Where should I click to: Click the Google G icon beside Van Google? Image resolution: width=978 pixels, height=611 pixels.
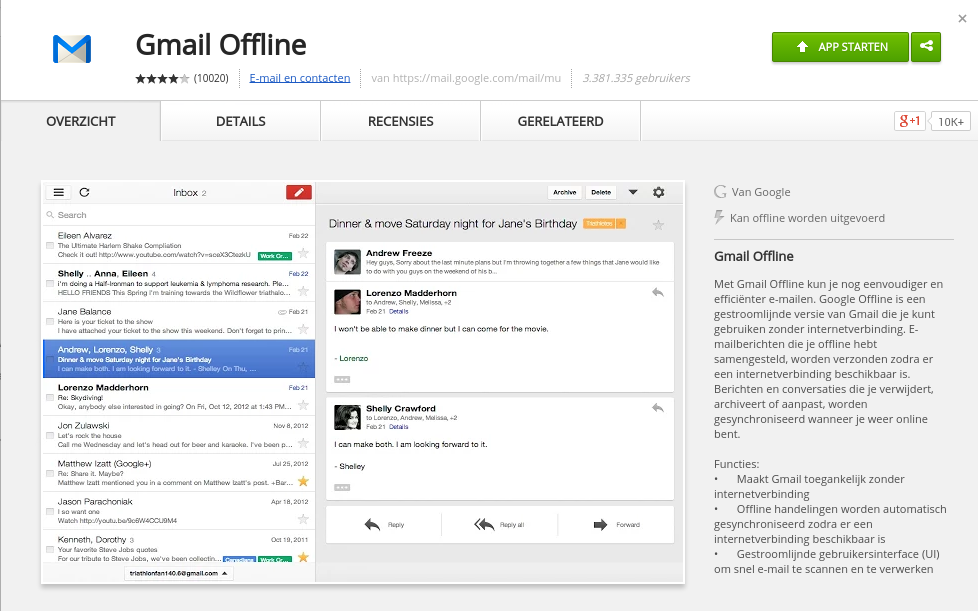point(720,192)
